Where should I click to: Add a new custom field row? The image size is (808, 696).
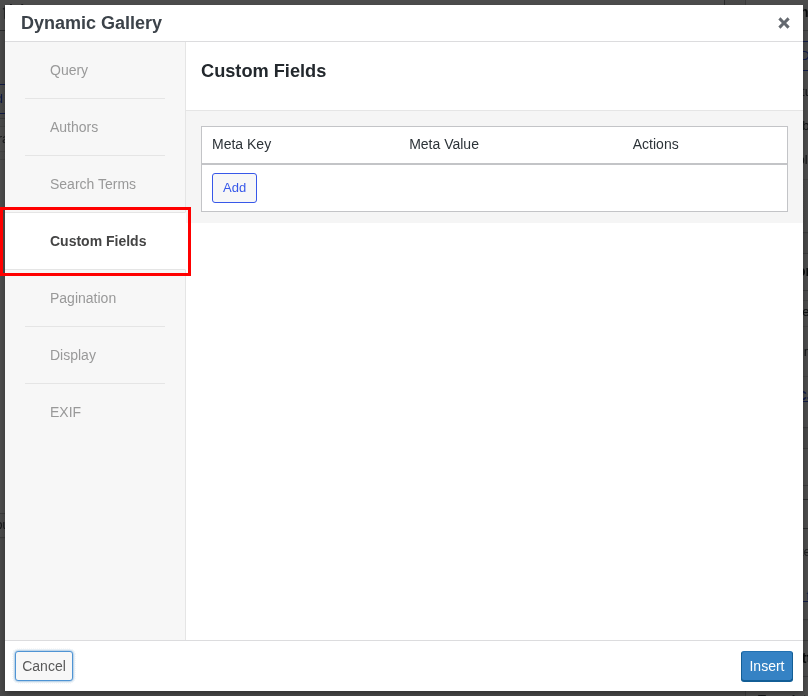pyautogui.click(x=234, y=187)
